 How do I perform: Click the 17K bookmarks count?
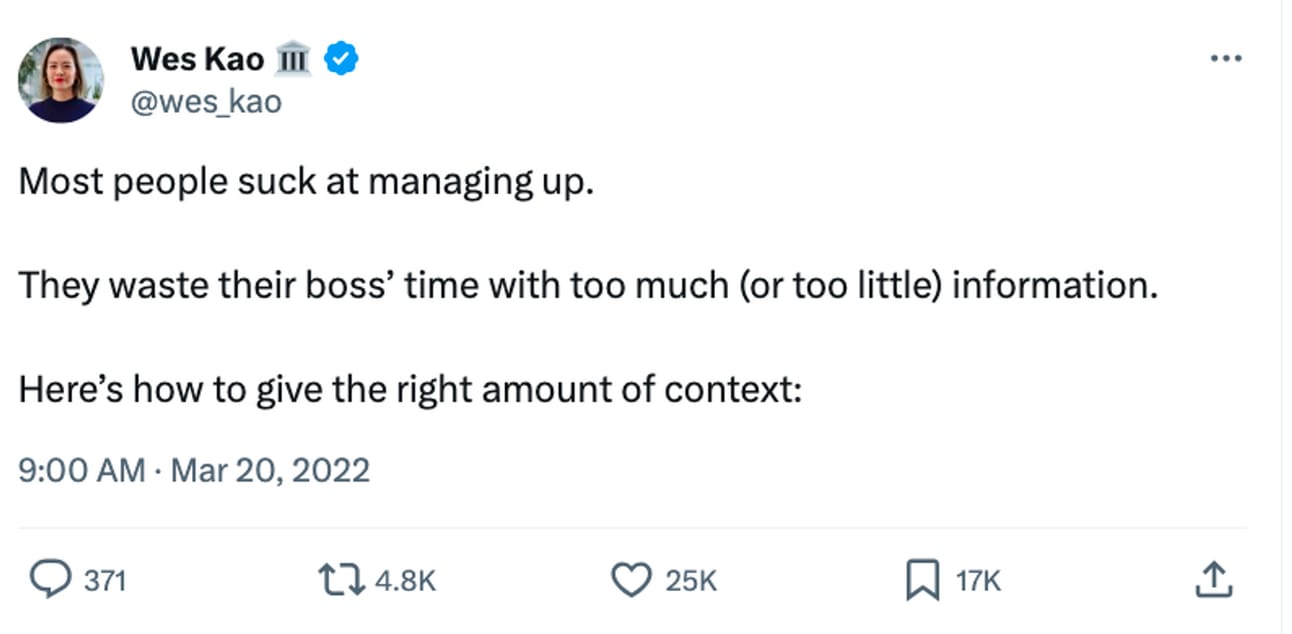click(978, 580)
